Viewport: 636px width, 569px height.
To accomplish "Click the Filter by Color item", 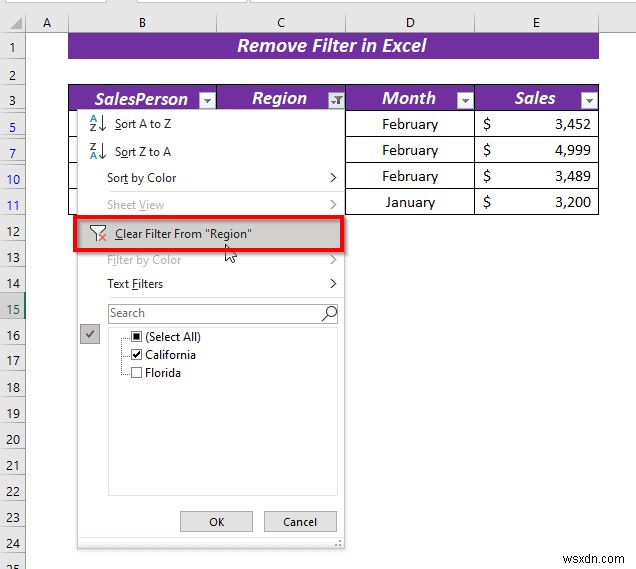I will (211, 260).
